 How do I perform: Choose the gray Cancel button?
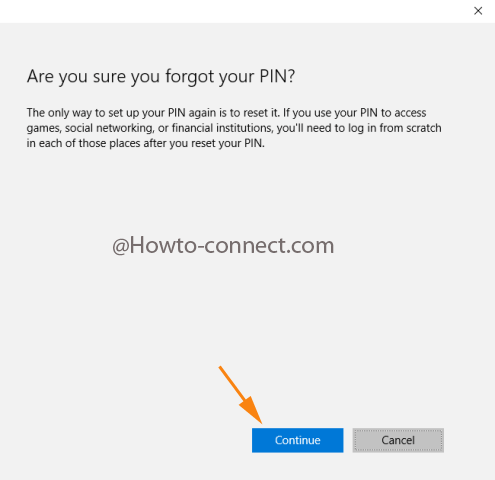(x=398, y=440)
